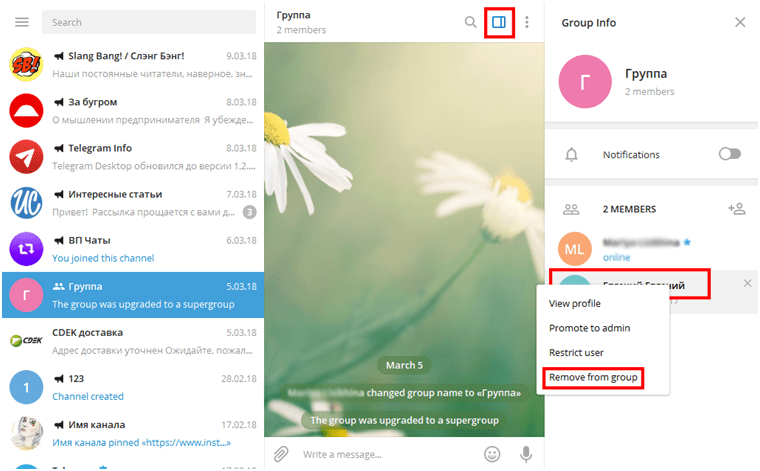Open the Slang Bang! channel
This screenshot has width=760, height=471.
pyautogui.click(x=133, y=64)
